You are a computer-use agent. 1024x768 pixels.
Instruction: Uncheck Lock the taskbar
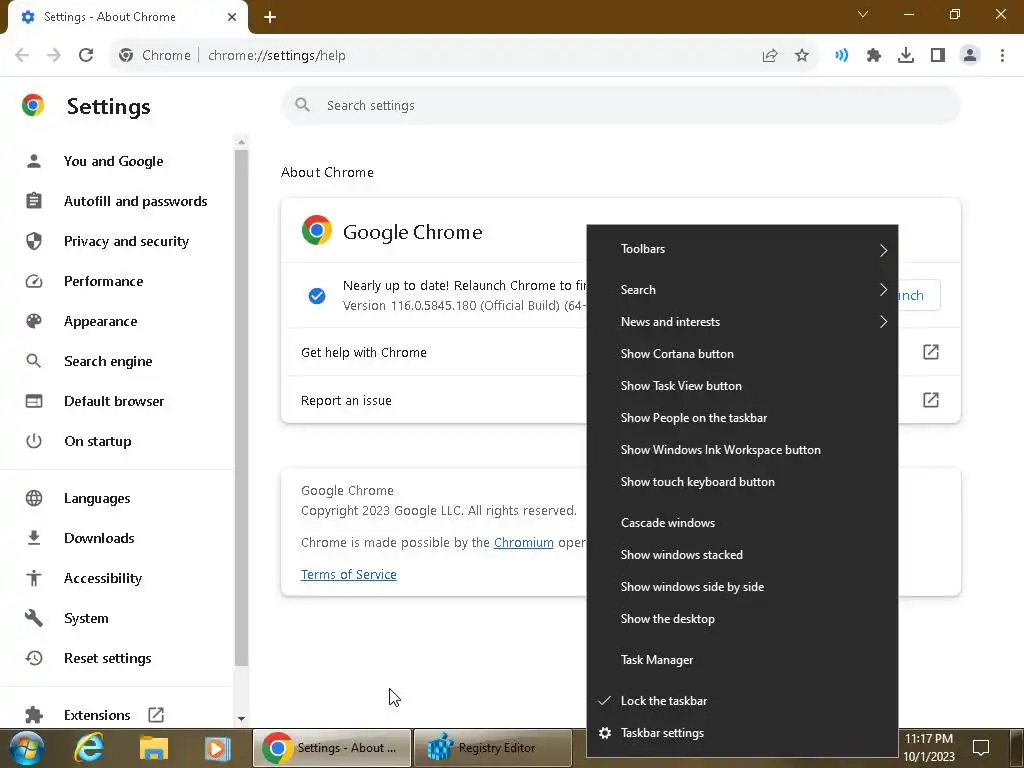coord(743,701)
